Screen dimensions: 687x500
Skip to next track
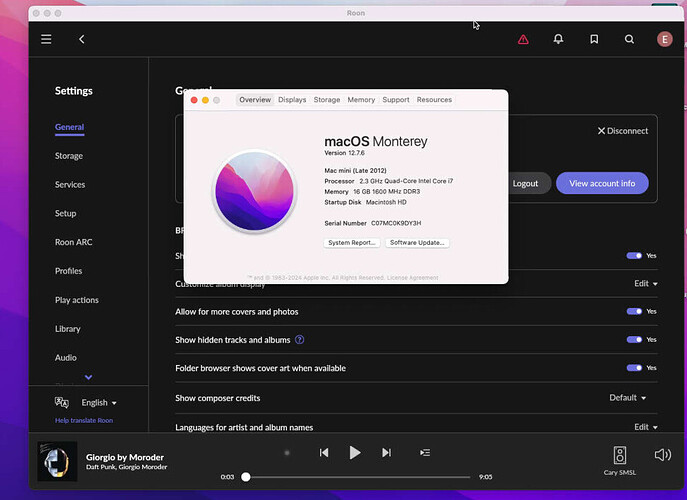tap(386, 453)
